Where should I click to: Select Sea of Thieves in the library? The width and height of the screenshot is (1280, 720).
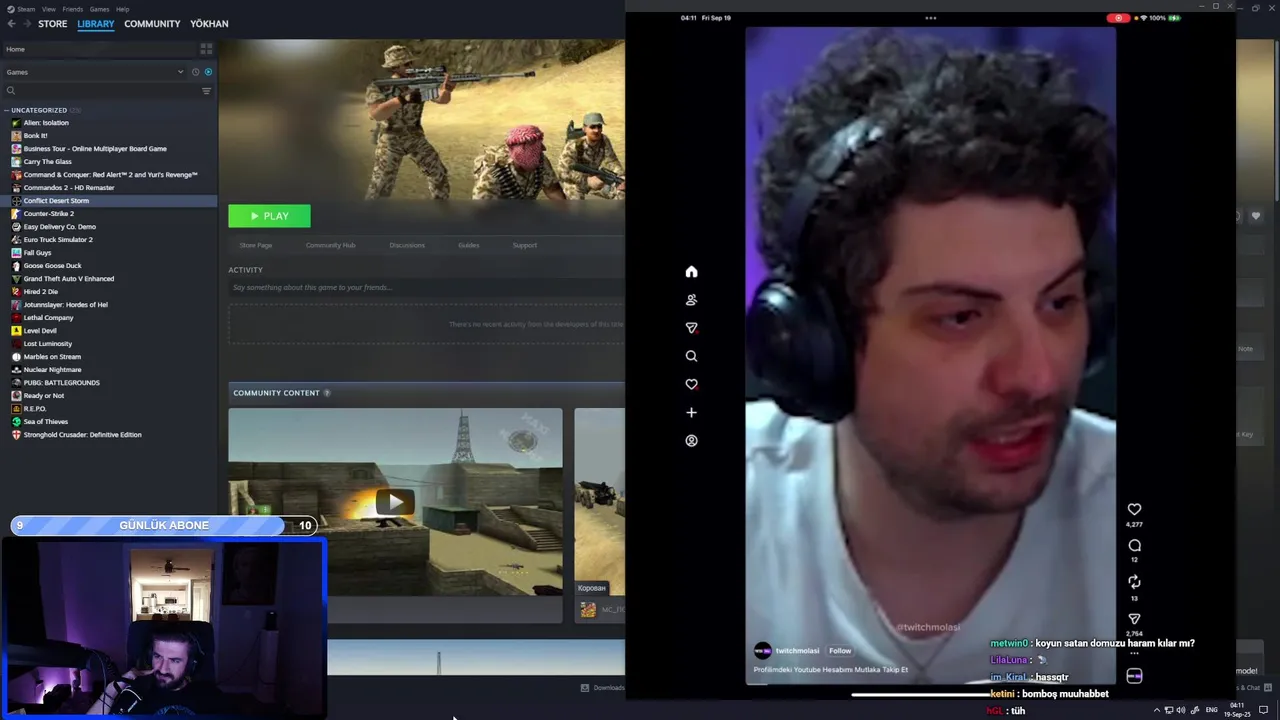pos(46,422)
